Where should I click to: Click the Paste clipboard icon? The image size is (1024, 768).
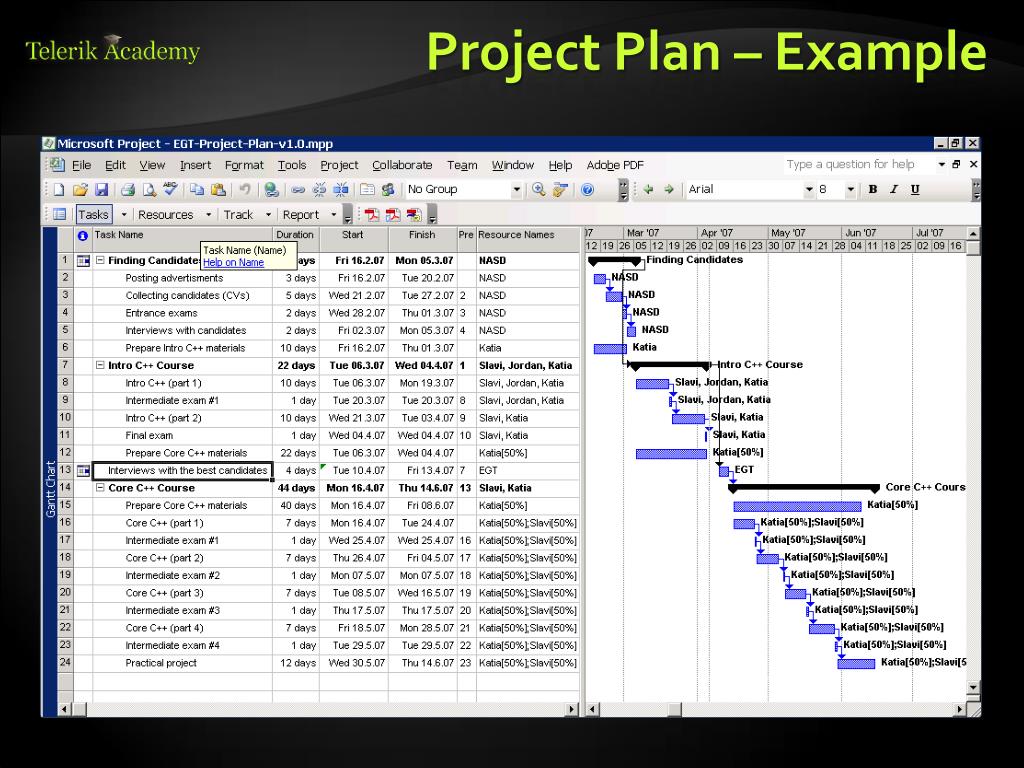218,189
